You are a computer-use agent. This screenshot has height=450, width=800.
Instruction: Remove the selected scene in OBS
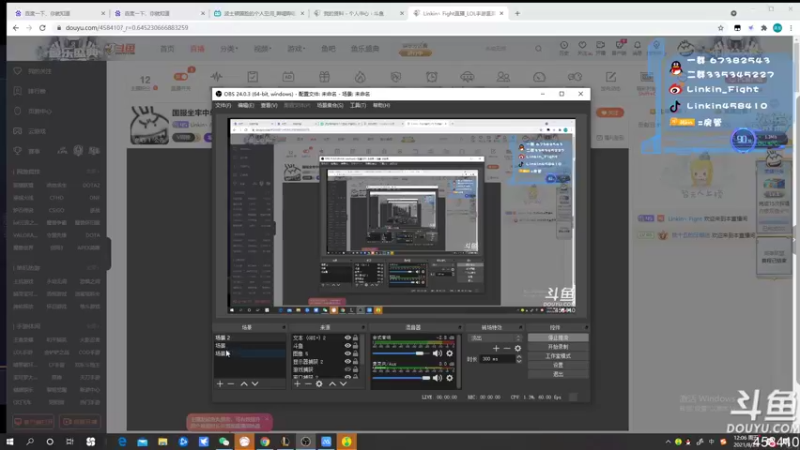pos(231,384)
